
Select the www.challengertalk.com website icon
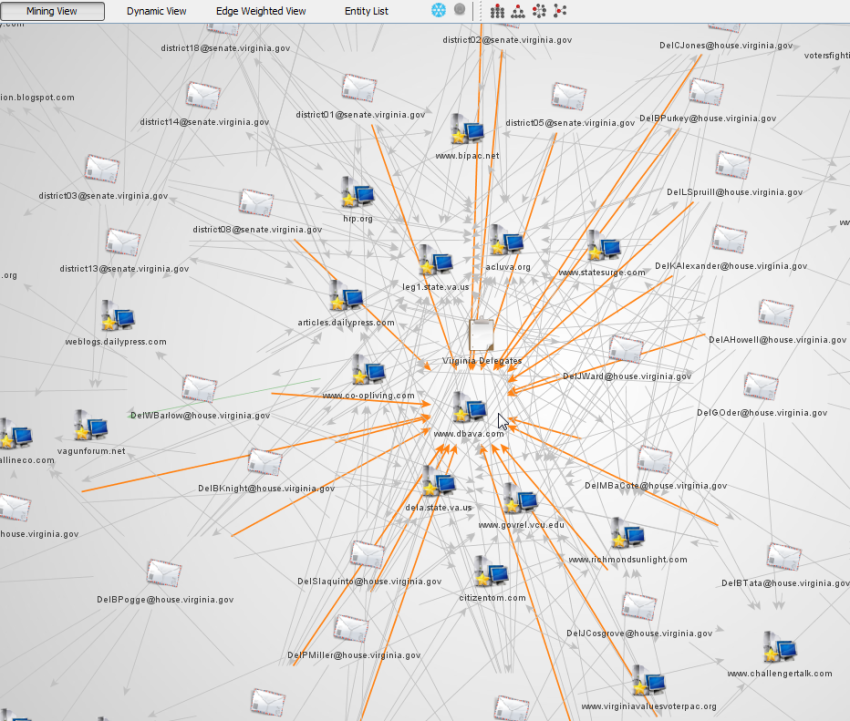pos(780,647)
